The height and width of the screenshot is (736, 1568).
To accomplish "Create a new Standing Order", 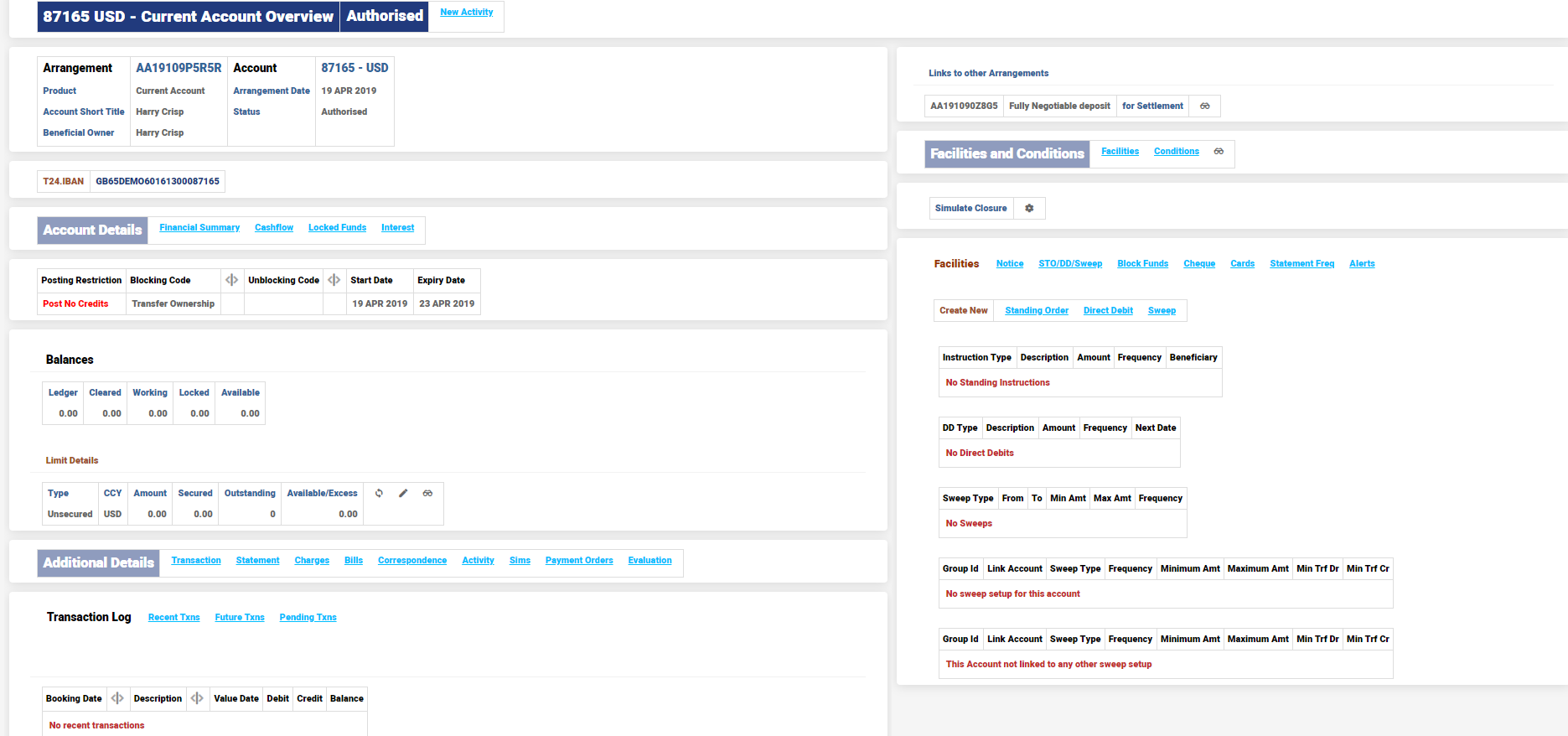I will click(1037, 311).
